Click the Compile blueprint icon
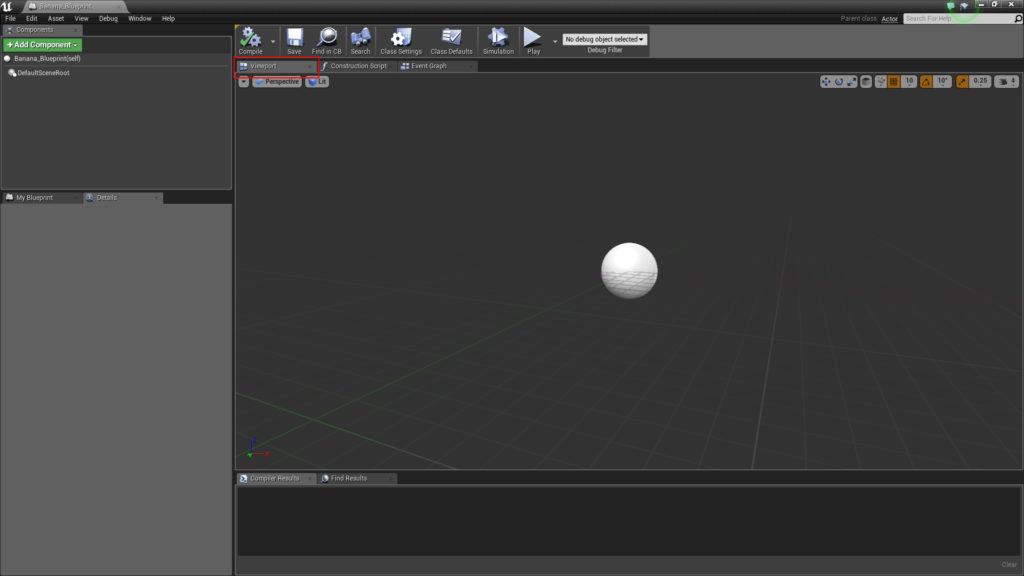Viewport: 1024px width, 576px height. click(x=250, y=38)
